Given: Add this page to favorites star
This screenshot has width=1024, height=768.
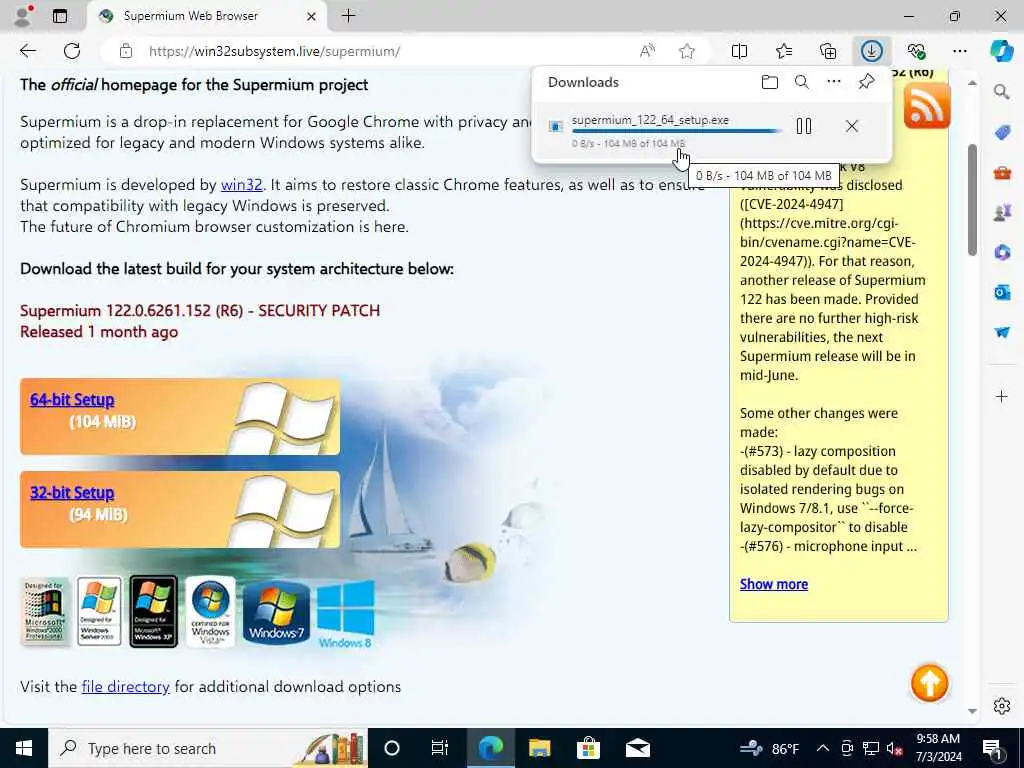Looking at the screenshot, I should pos(686,51).
